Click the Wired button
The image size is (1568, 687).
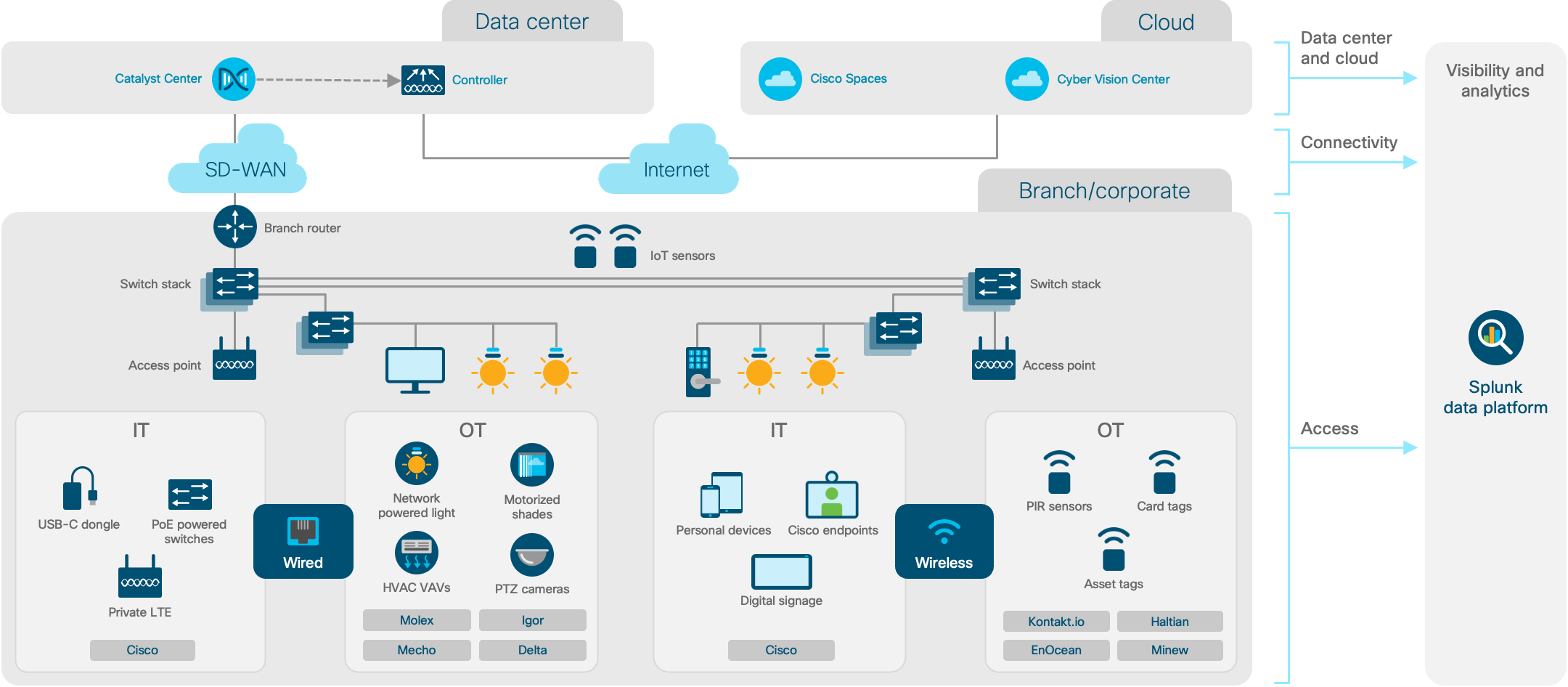point(303,542)
